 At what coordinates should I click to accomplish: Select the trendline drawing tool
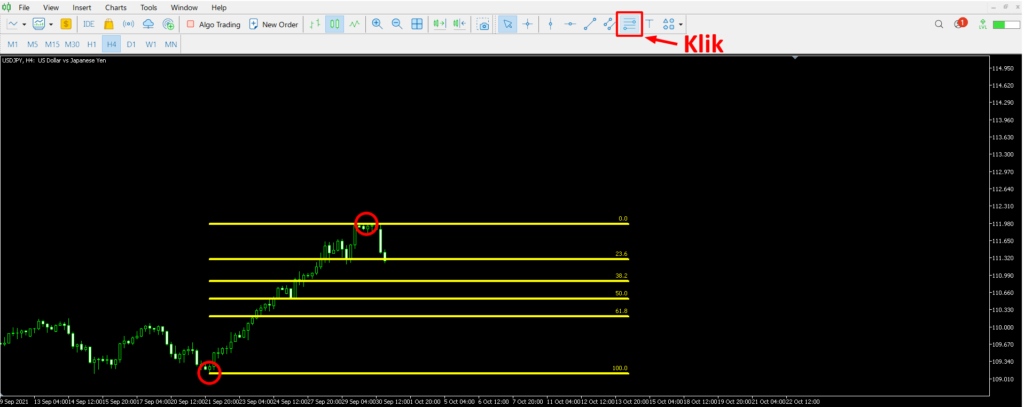[589, 23]
